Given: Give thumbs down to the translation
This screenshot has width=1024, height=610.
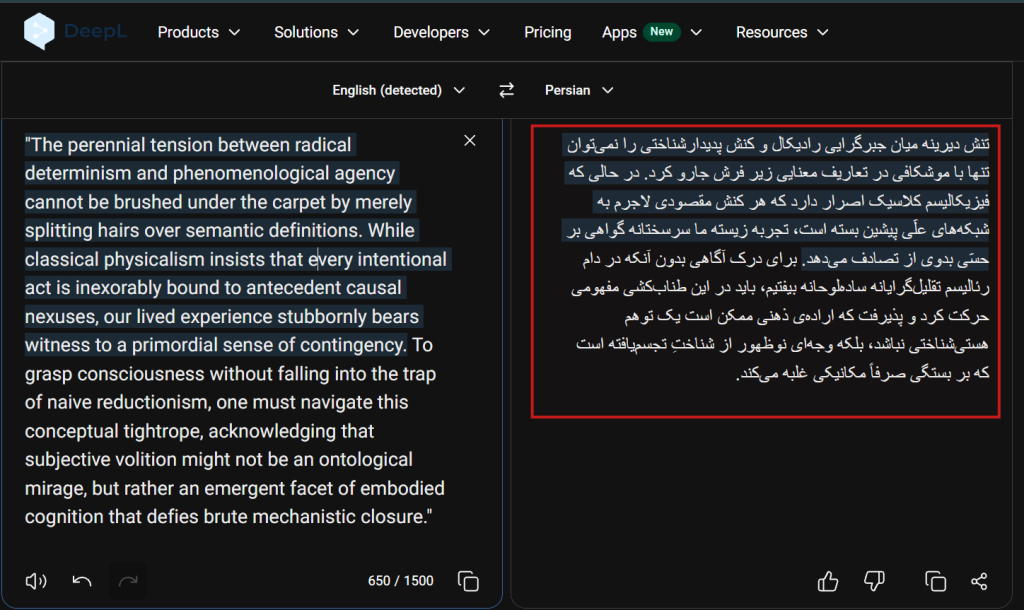Looking at the screenshot, I should click(874, 581).
